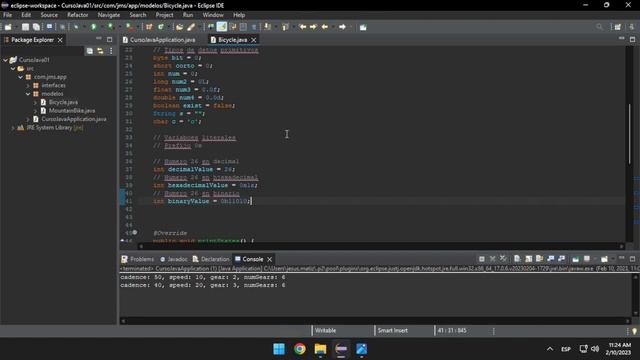The width and height of the screenshot is (640, 360).
Task: Close the Package Explorer tab
Action: click(60, 40)
